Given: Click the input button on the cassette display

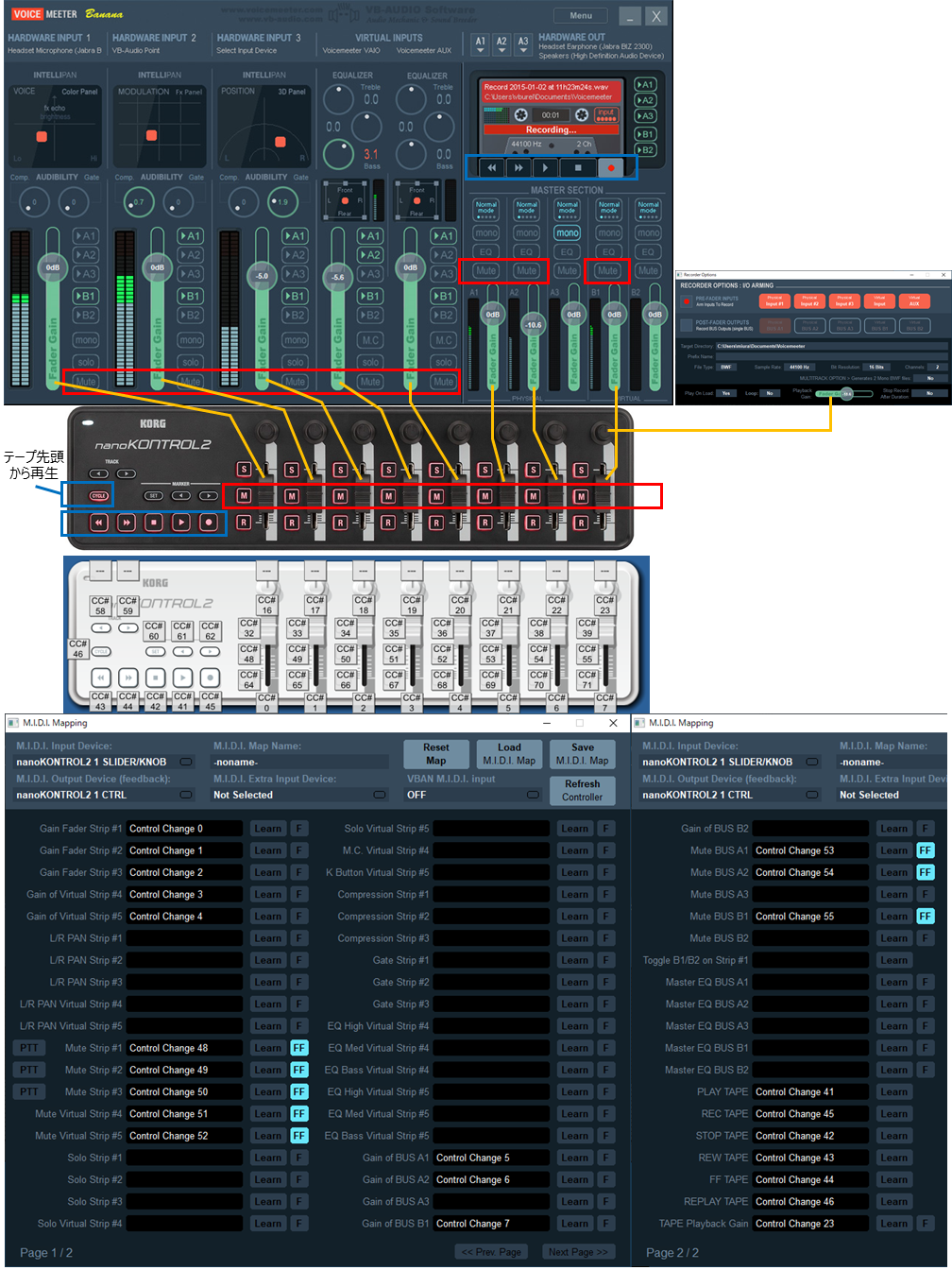Looking at the screenshot, I should pos(605,114).
